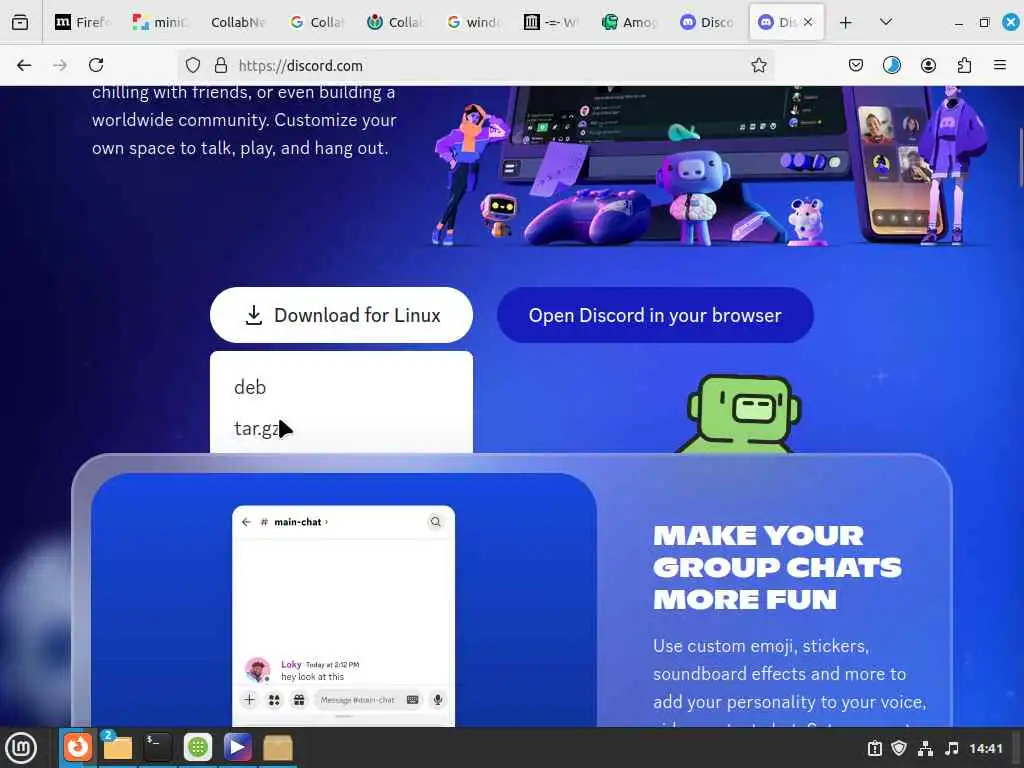Click back arrow in main-chat mockup

[246, 522]
